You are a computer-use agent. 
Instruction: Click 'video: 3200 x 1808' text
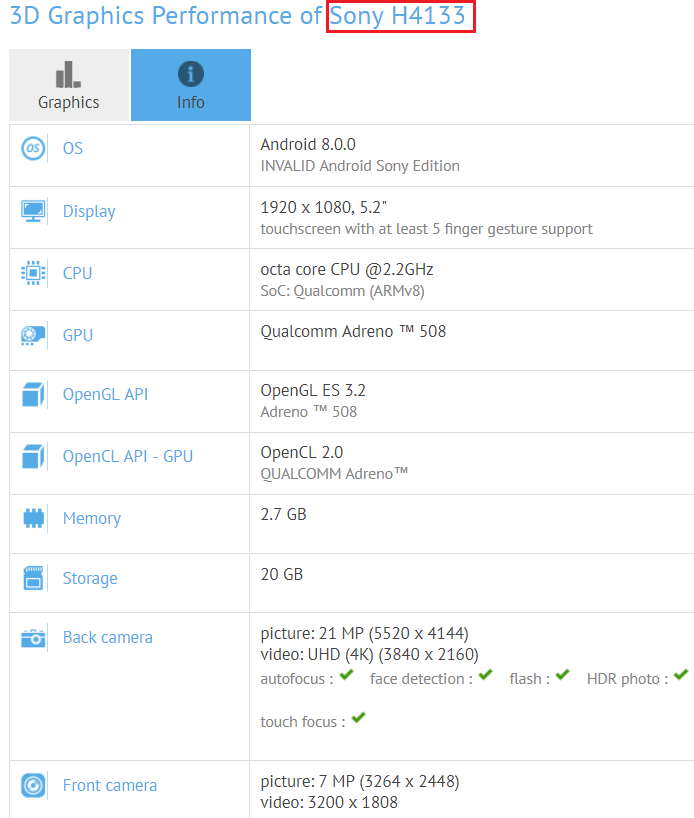click(329, 802)
